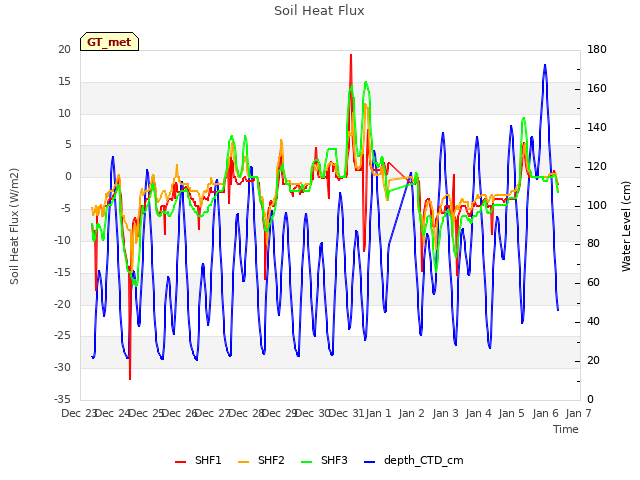Toggle SHF1 series in the legend
Image resolution: width=640 pixels, height=480 pixels.
tap(198, 460)
